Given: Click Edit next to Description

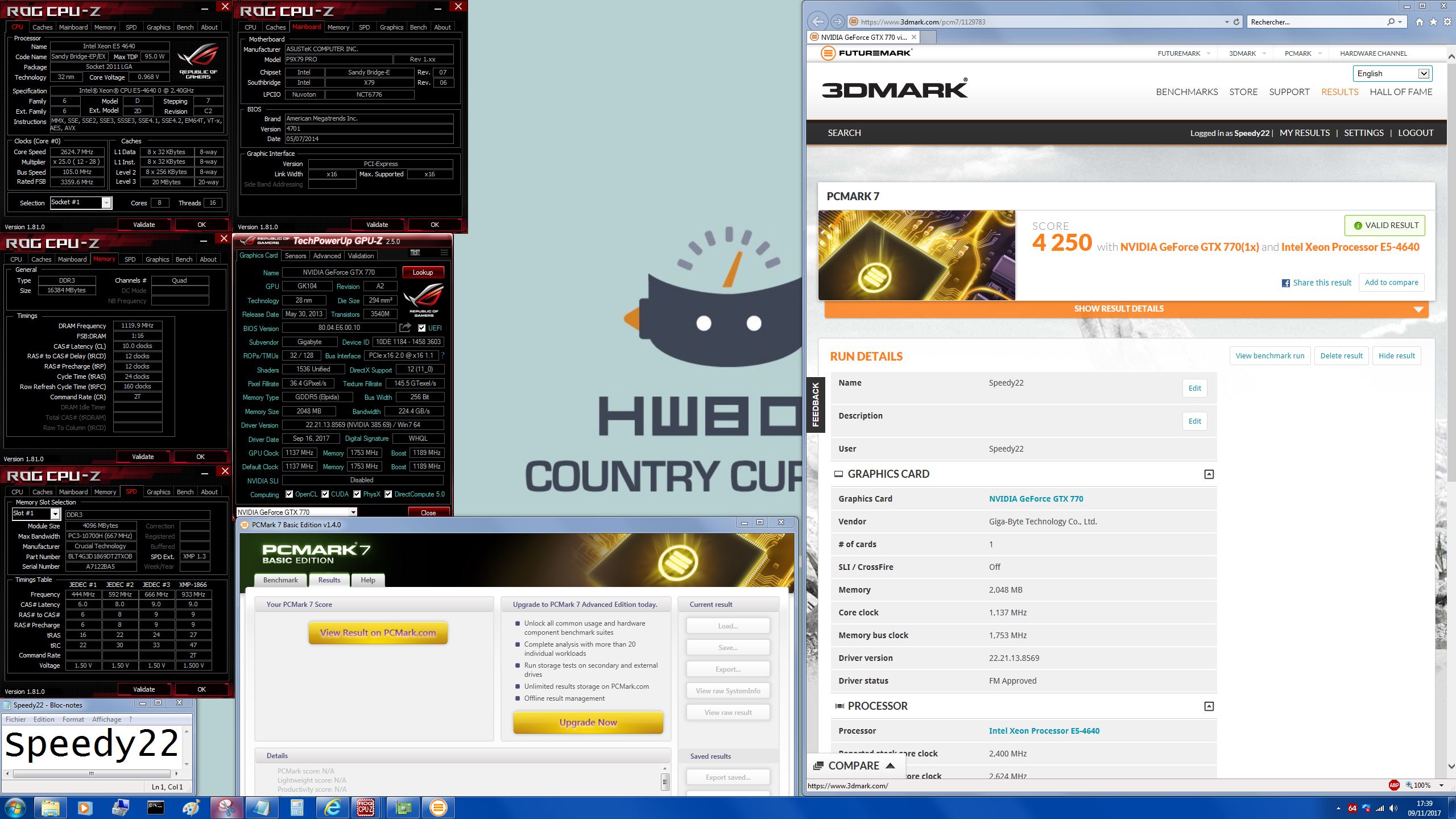Looking at the screenshot, I should coord(1194,421).
